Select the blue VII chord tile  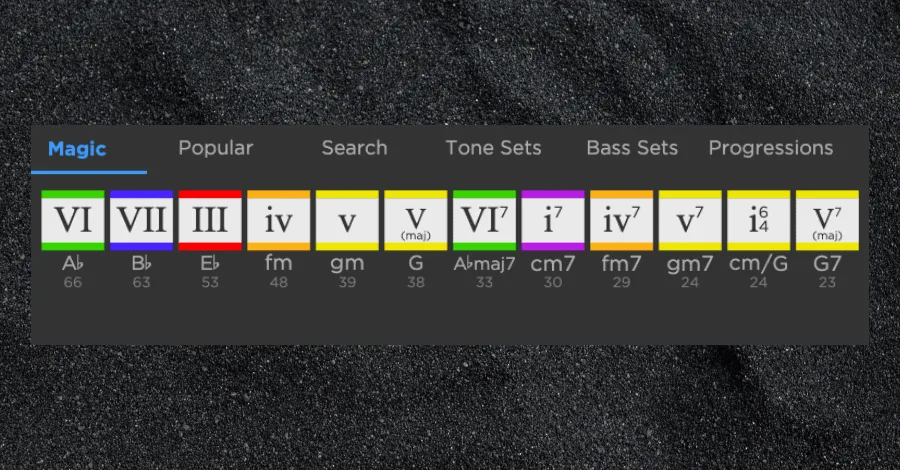(141, 220)
